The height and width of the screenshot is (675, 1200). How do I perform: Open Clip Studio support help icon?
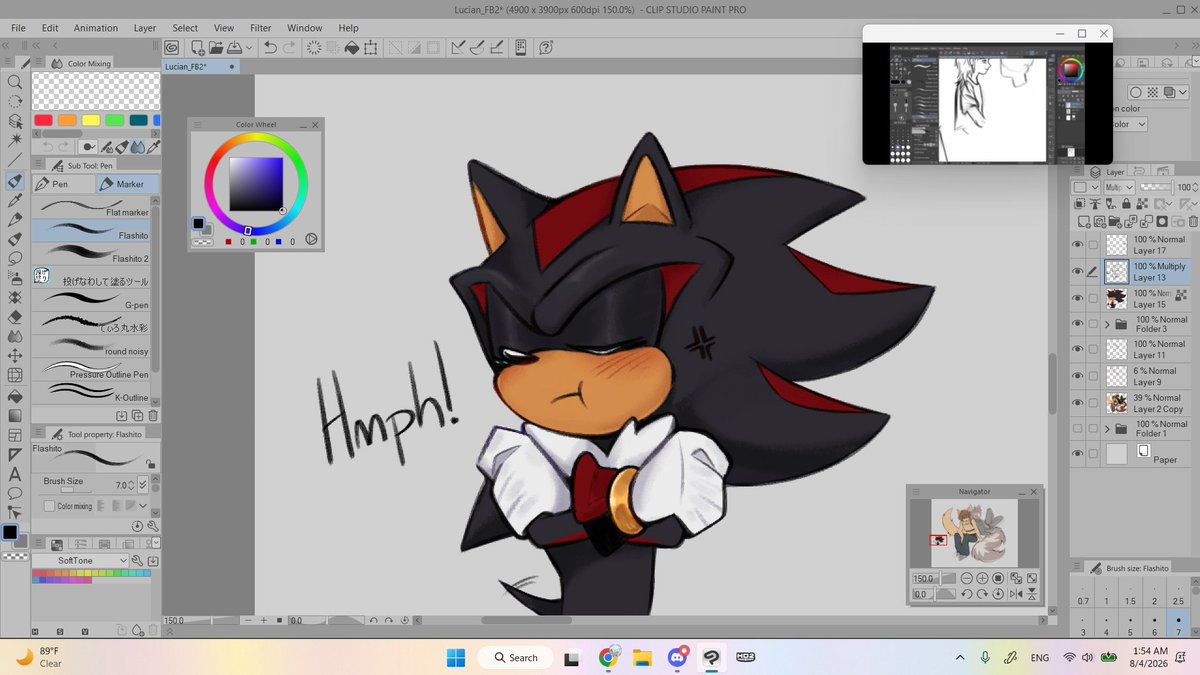546,47
